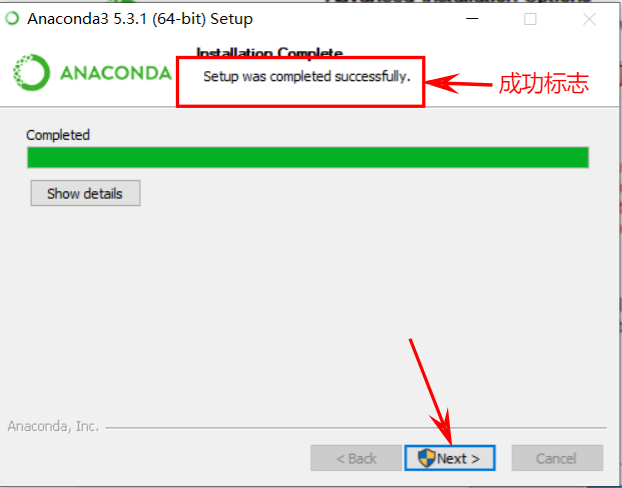Click the "Setup was completed successfully." message
Viewport: 622px width, 488px height.
click(x=307, y=76)
